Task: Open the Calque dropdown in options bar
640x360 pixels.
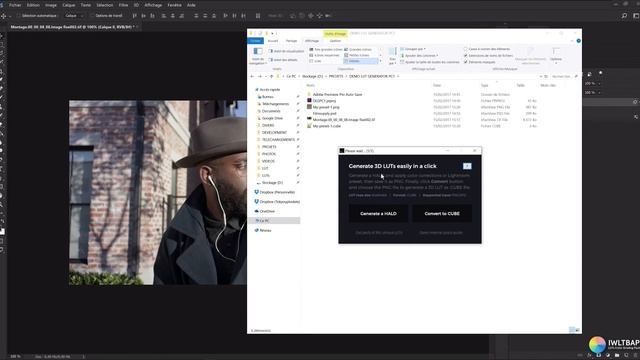Action: (74, 16)
